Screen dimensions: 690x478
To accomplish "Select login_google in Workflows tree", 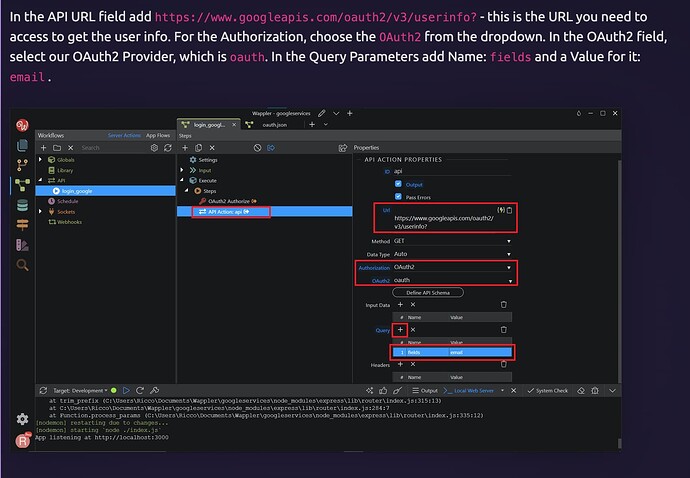I will pos(106,191).
